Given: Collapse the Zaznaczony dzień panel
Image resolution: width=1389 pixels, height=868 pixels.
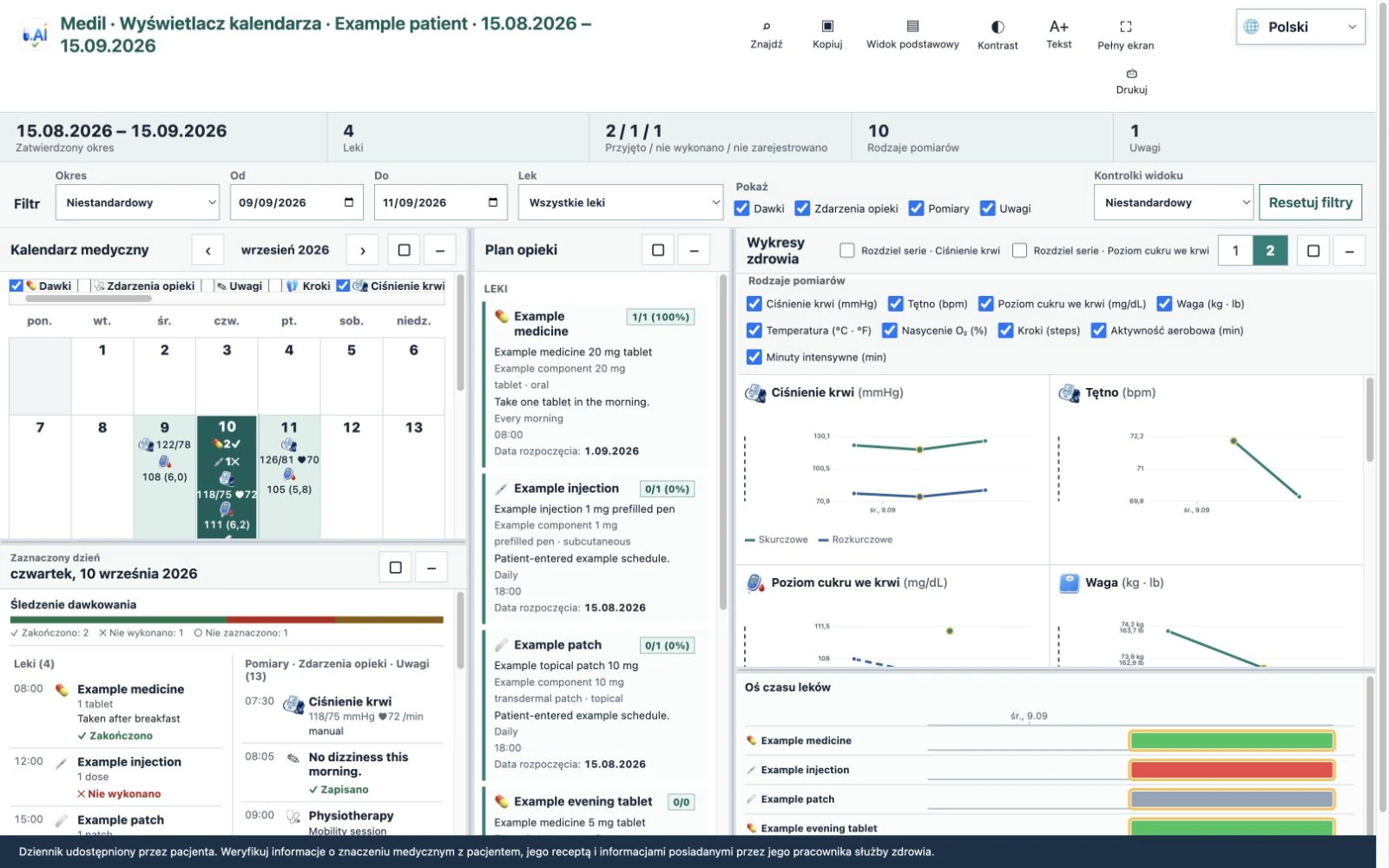Looking at the screenshot, I should (431, 567).
